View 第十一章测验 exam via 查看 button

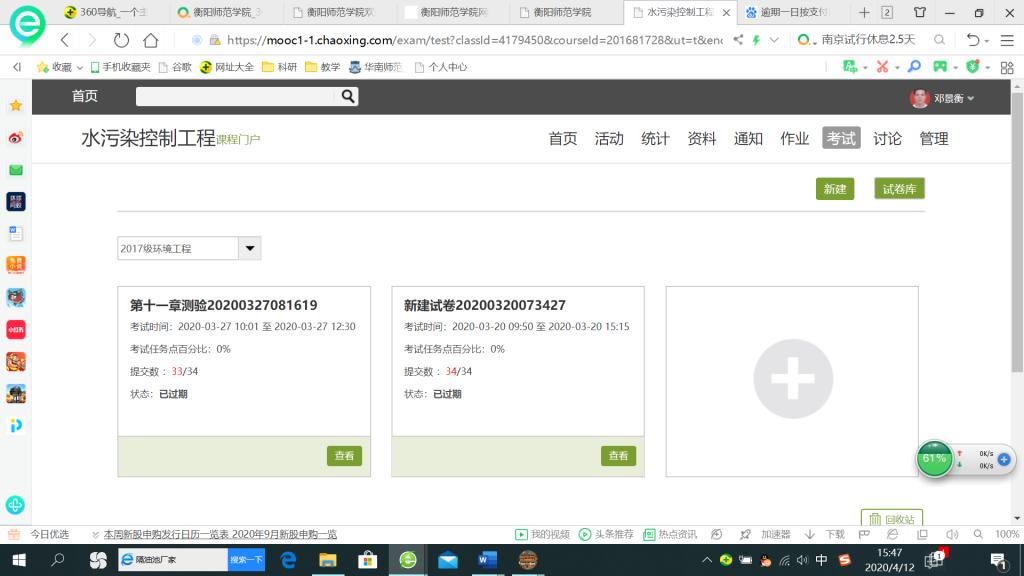pos(344,455)
